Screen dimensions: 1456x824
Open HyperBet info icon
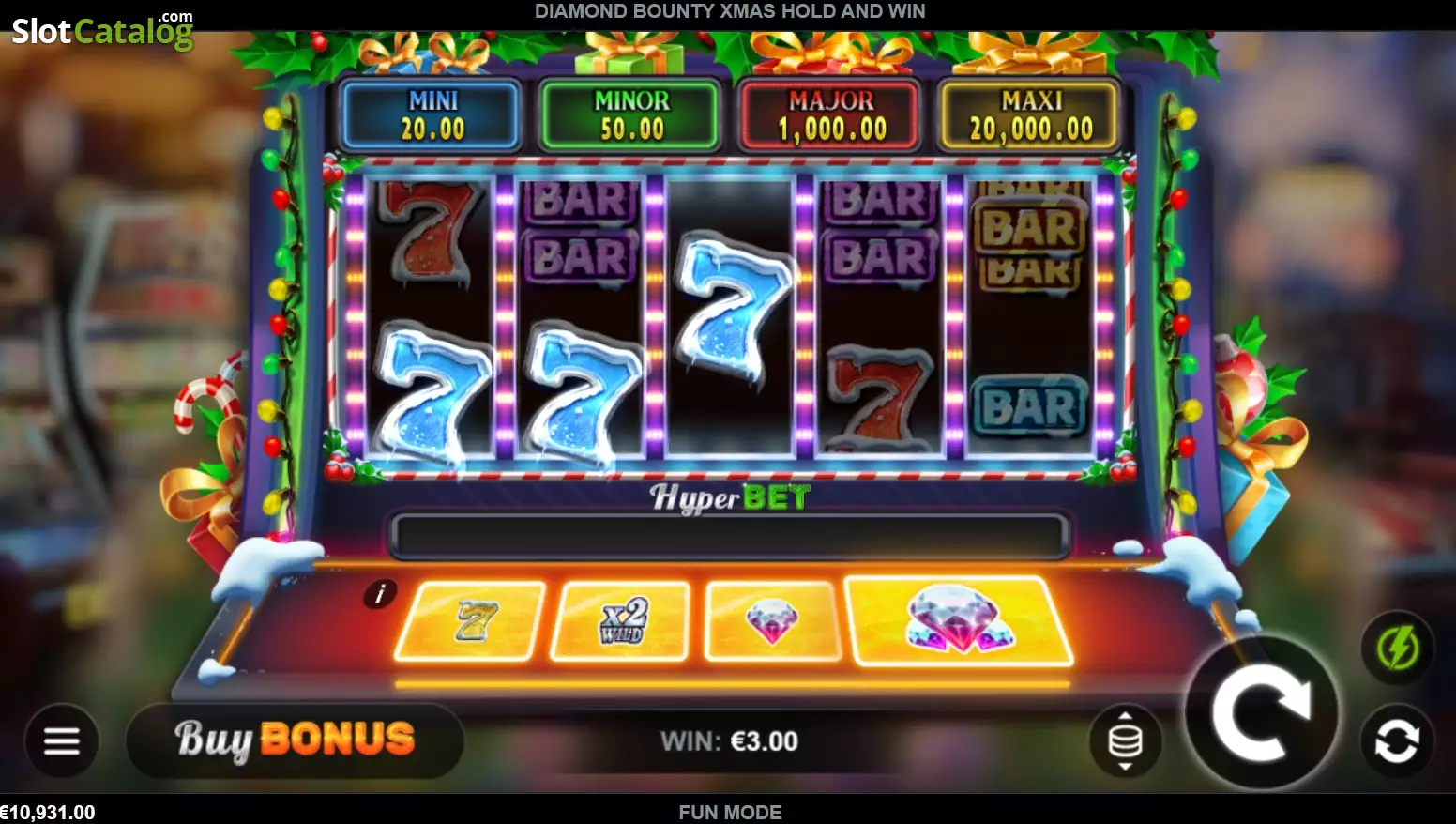[380, 593]
